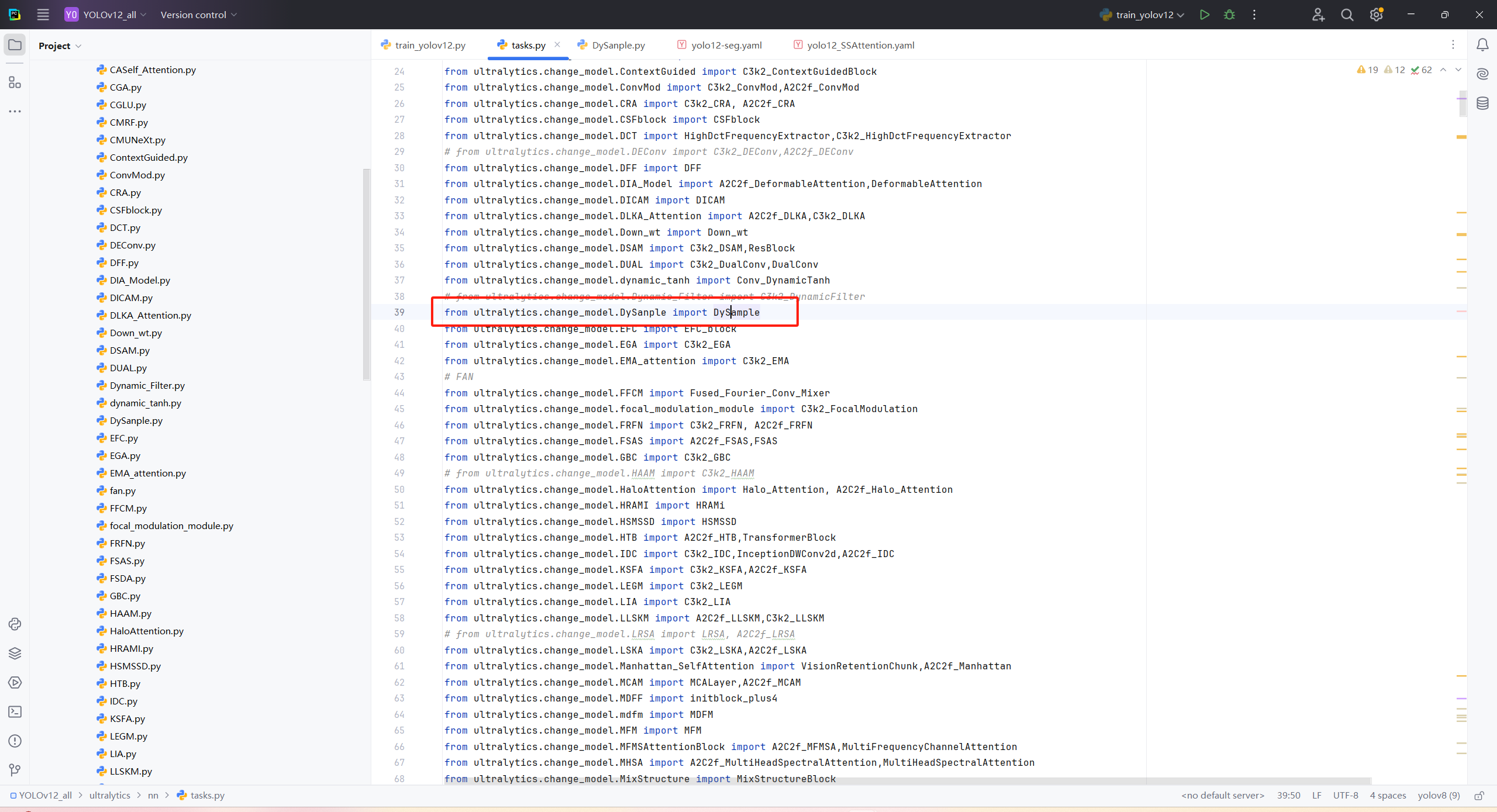Open the main hamburger menu

43,15
